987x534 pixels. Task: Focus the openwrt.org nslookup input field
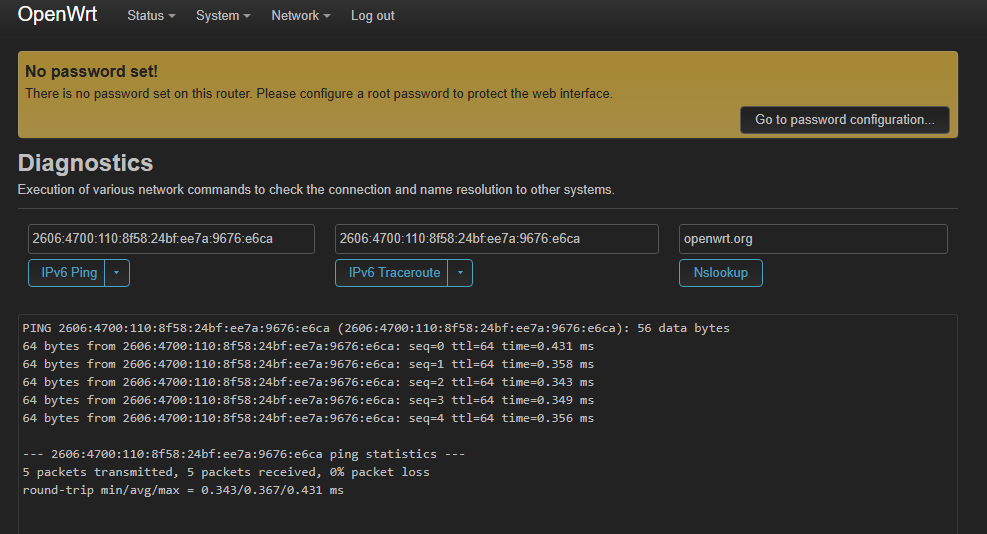[813, 239]
